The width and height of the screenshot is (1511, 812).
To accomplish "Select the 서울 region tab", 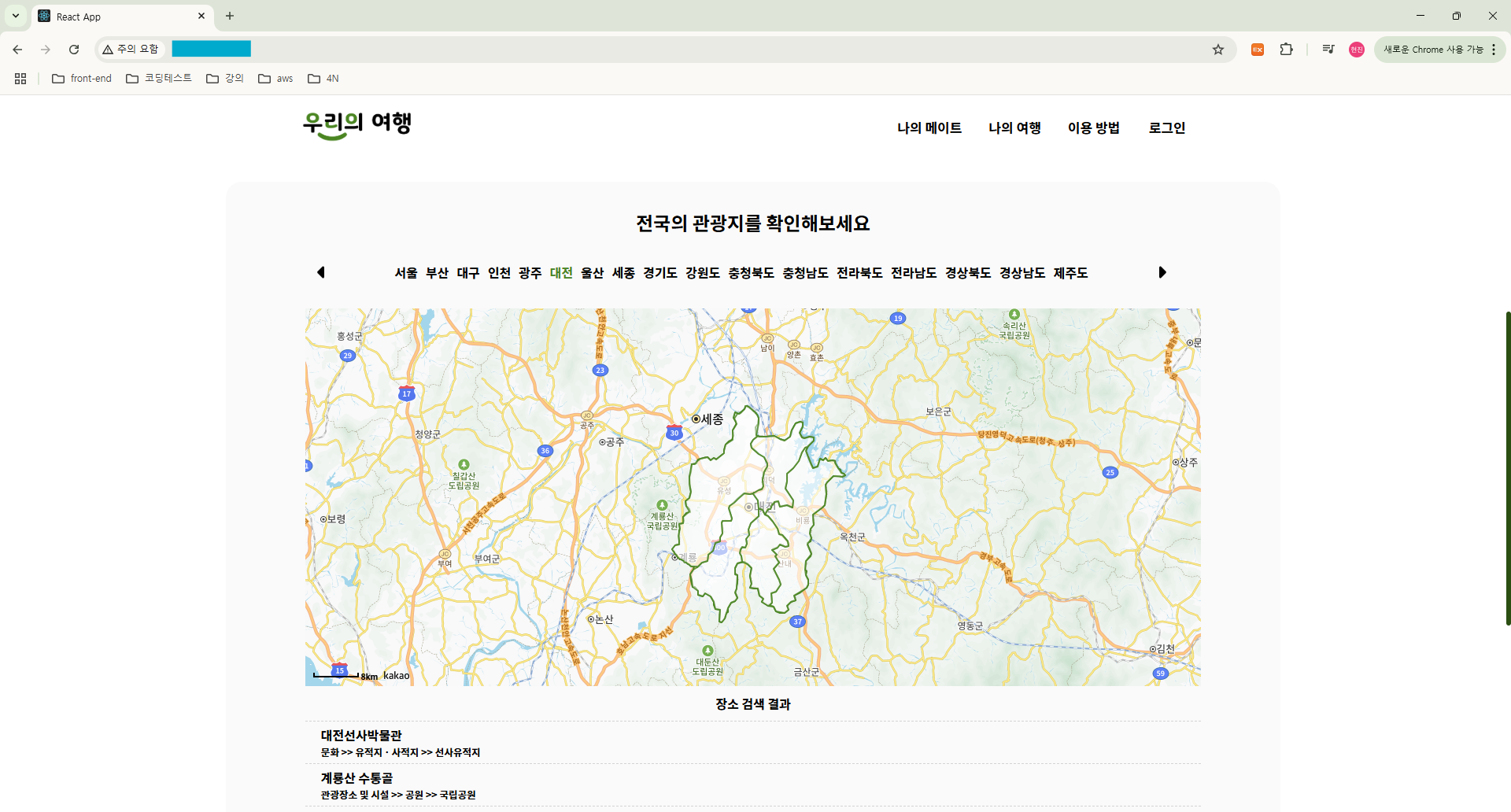I will tap(406, 273).
